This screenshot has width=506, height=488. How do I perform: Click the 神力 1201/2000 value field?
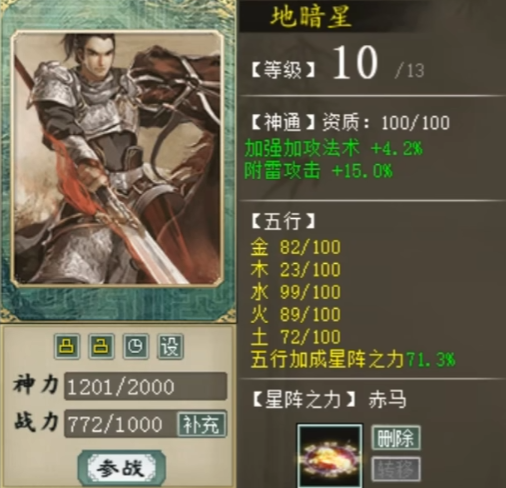coord(146,387)
